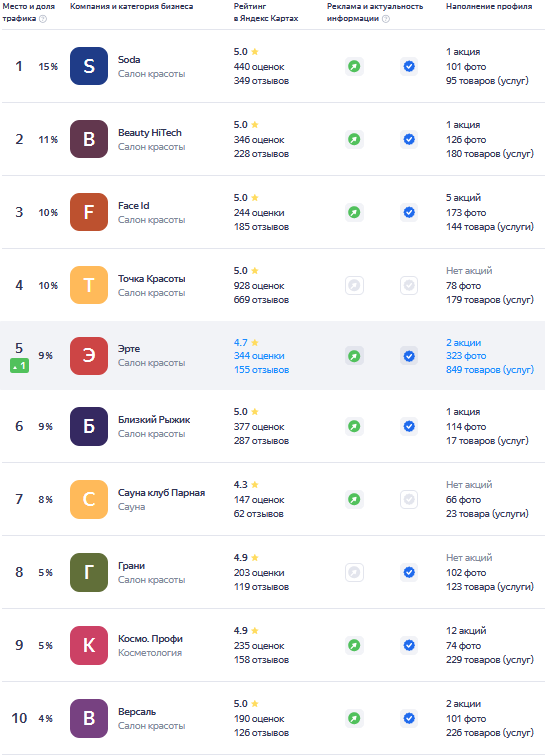Click the green rank-up badge for Эрте
Screen dimensions: 545x755
click(x=19, y=366)
